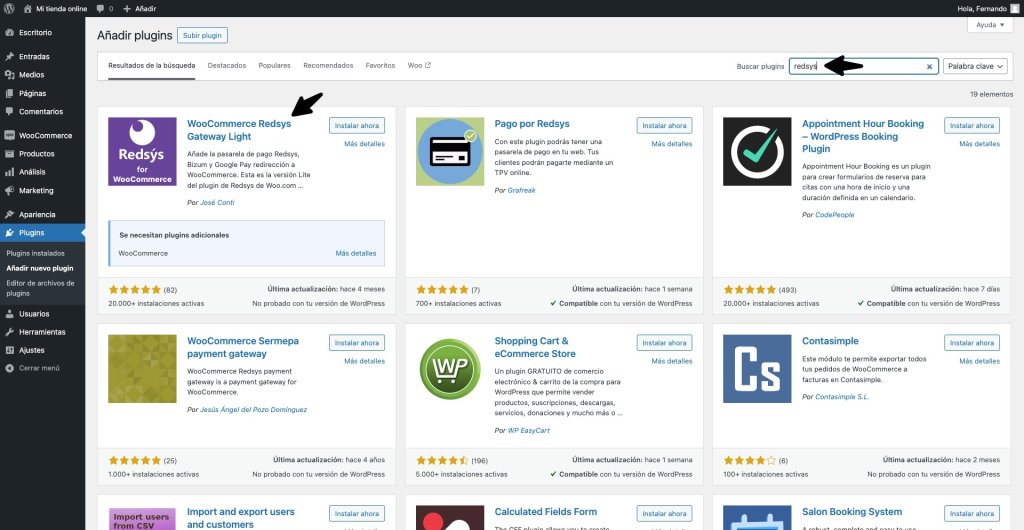Install Appointment Hour Booking plugin
This screenshot has width=1024, height=530.
coord(972,125)
